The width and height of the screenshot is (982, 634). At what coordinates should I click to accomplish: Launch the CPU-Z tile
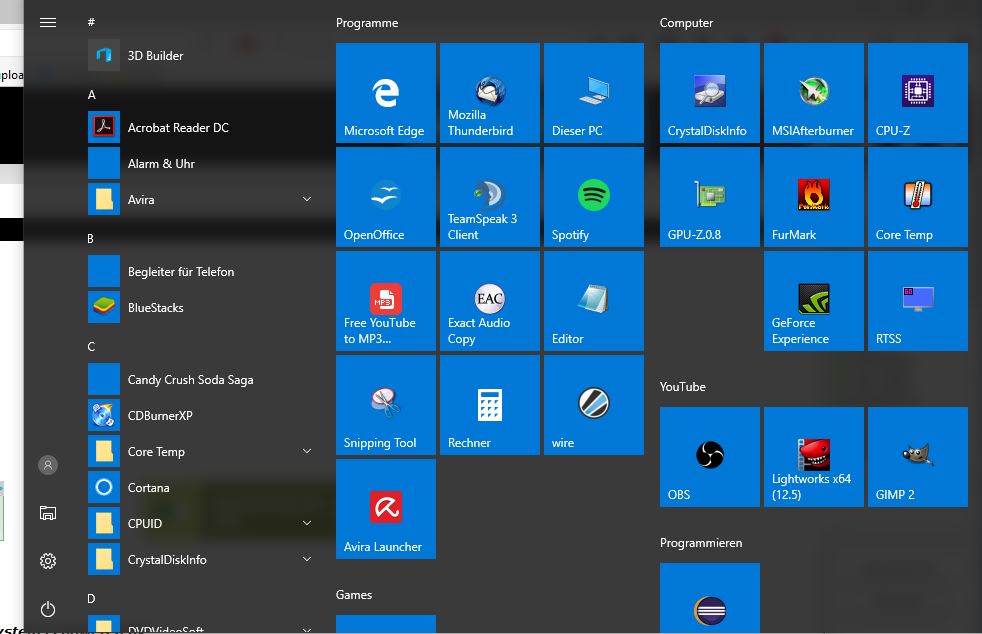tap(917, 93)
